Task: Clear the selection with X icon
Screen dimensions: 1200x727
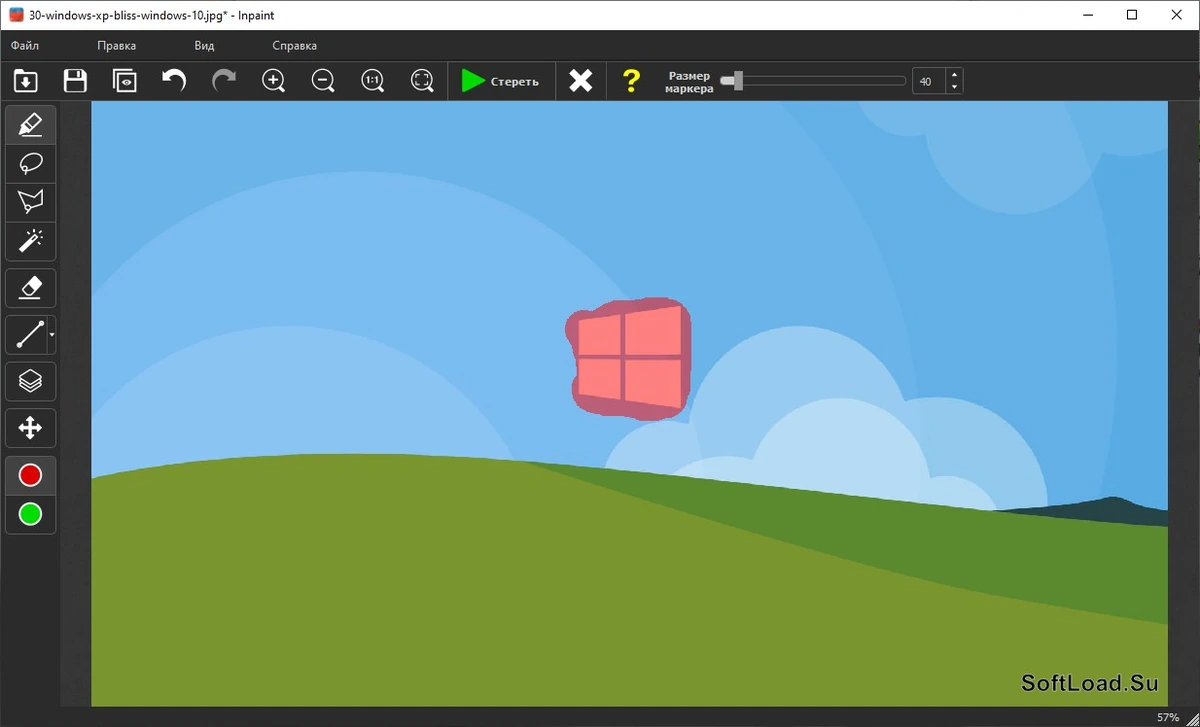Action: [x=581, y=81]
